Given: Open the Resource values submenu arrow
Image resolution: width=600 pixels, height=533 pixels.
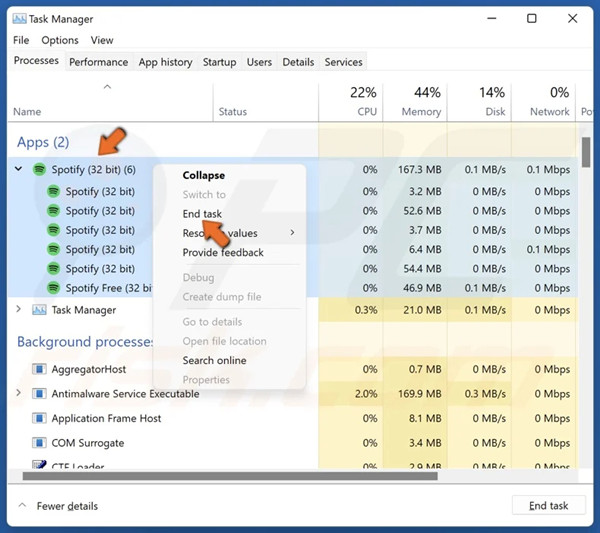Looking at the screenshot, I should 292,233.
